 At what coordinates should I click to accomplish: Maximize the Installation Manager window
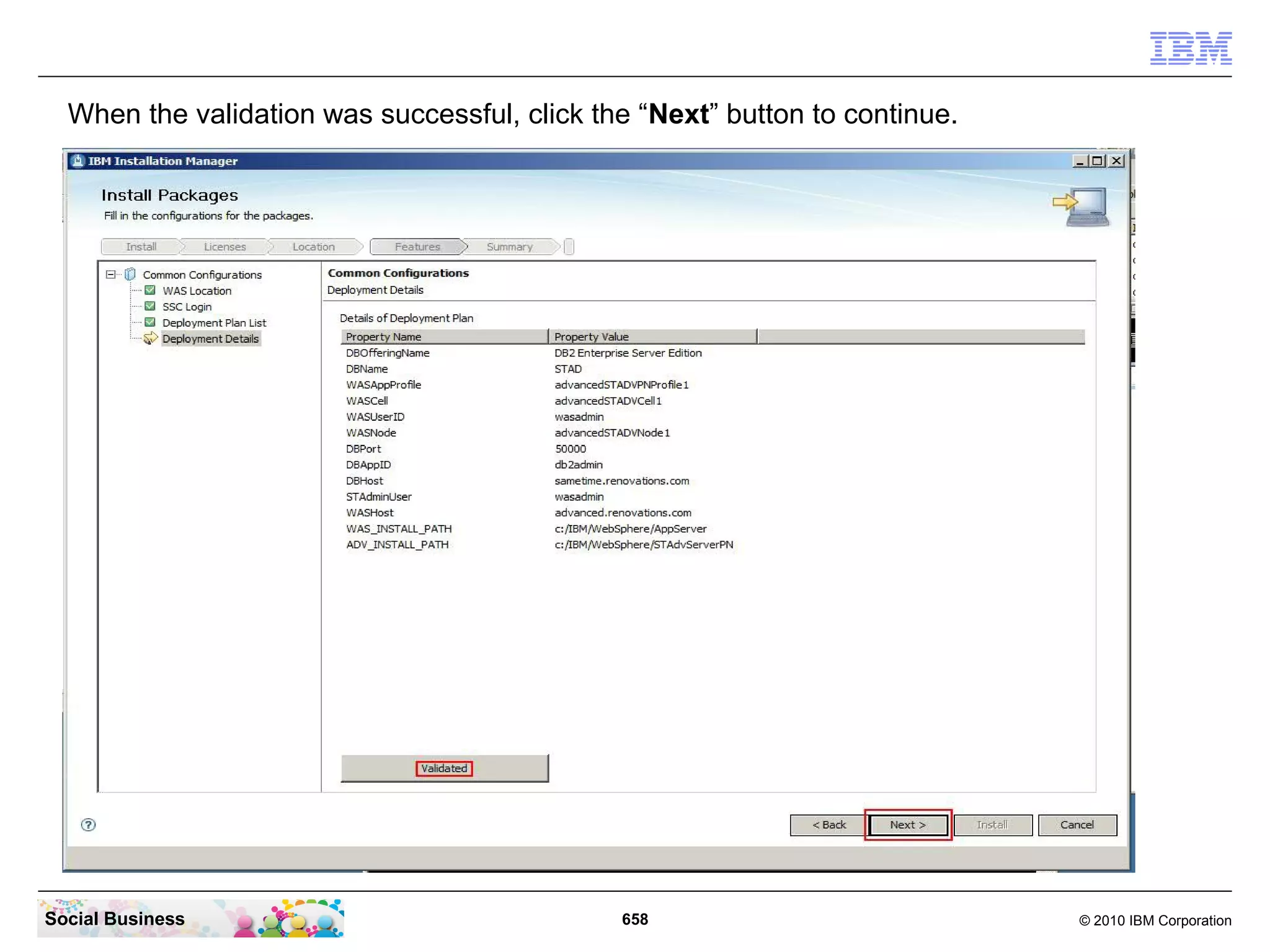[x=1098, y=161]
